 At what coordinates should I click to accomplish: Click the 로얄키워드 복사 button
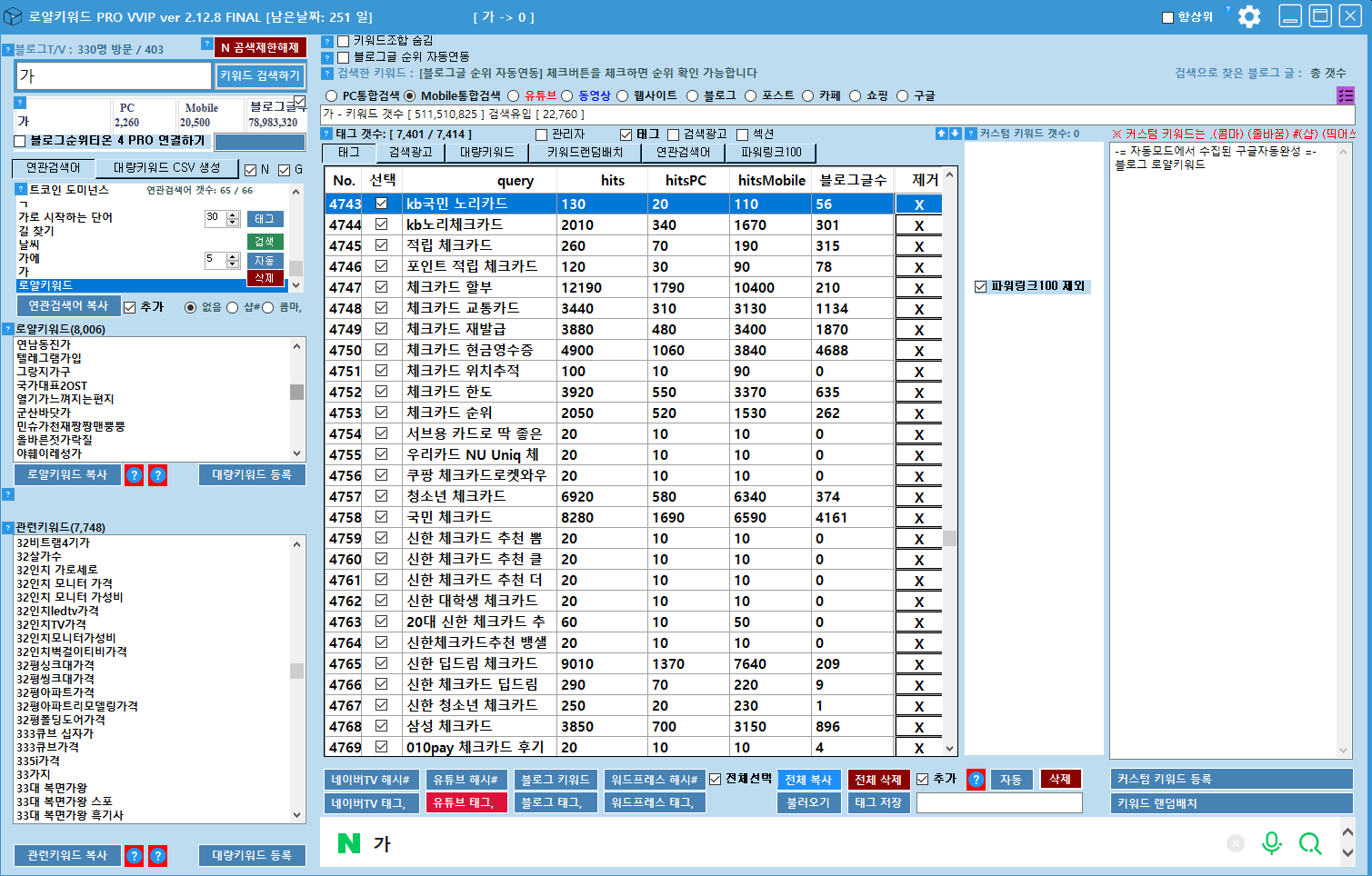tap(67, 474)
